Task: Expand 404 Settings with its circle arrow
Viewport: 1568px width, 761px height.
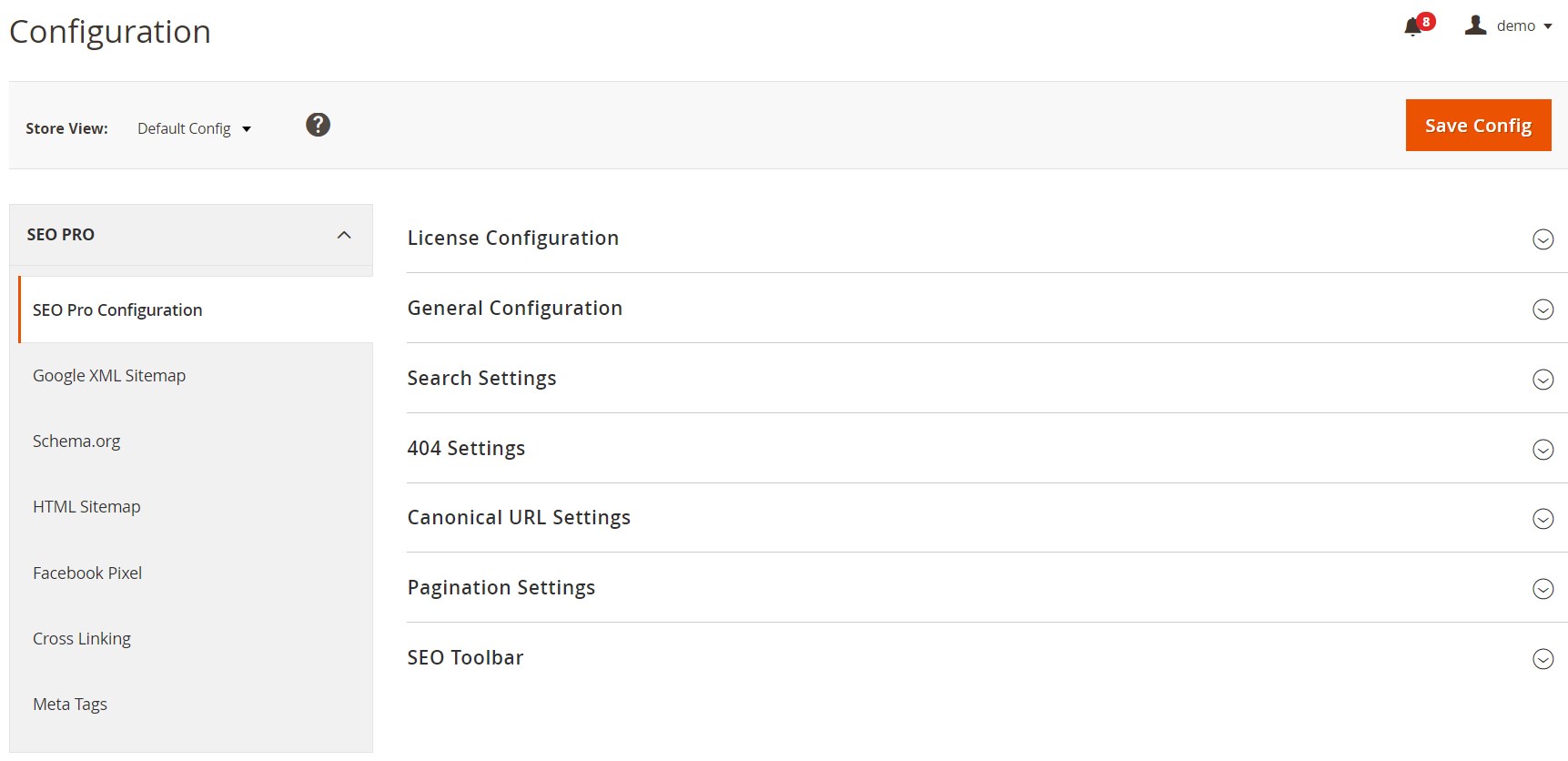Action: tap(1543, 450)
